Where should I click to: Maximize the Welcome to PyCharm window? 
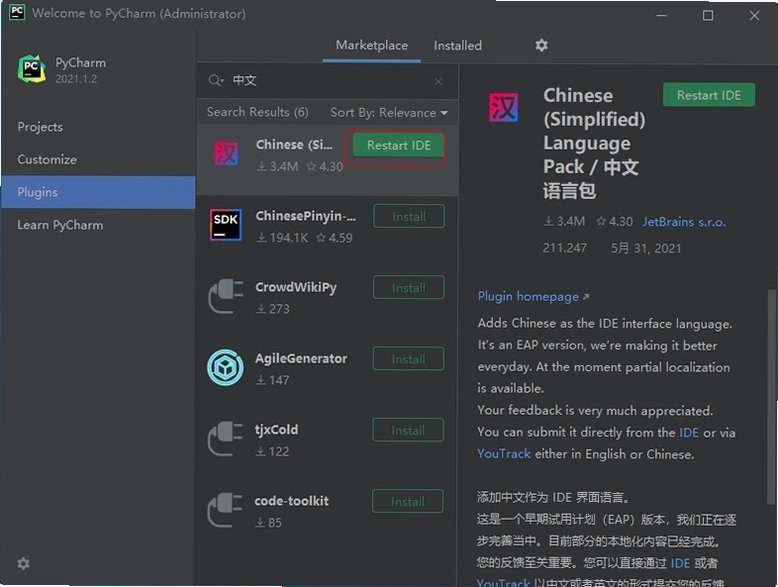pos(708,15)
